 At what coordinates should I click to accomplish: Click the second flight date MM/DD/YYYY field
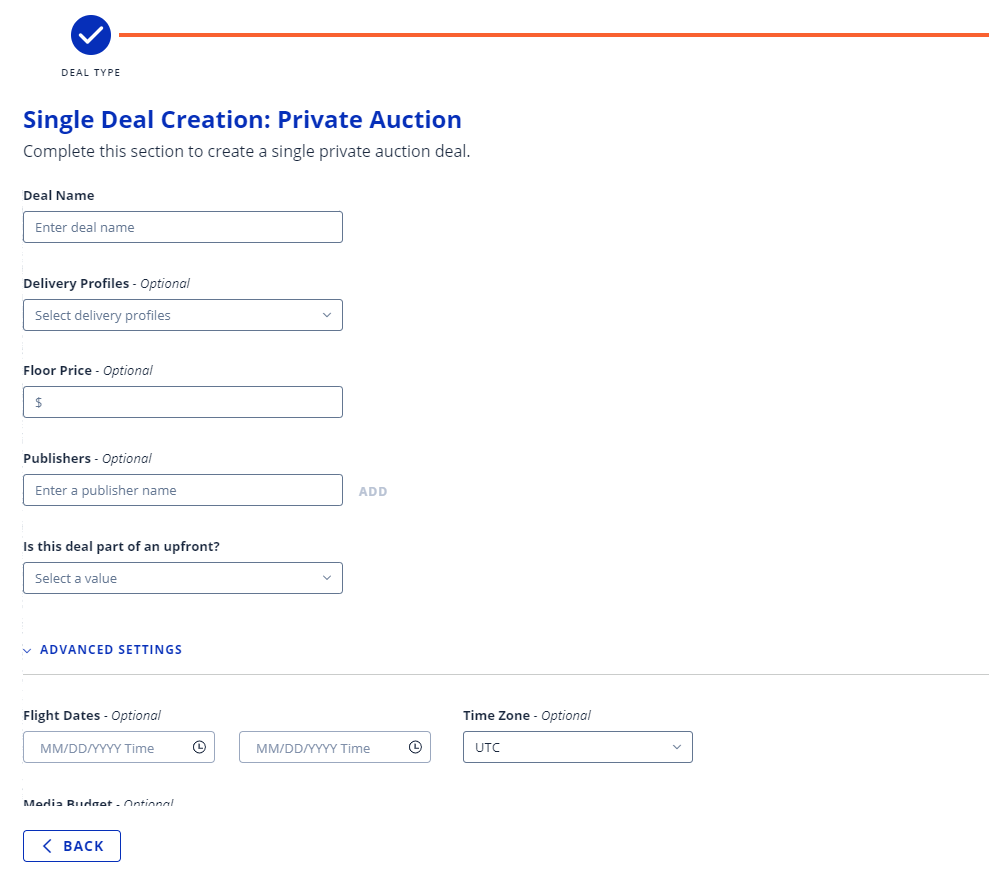[x=335, y=747]
